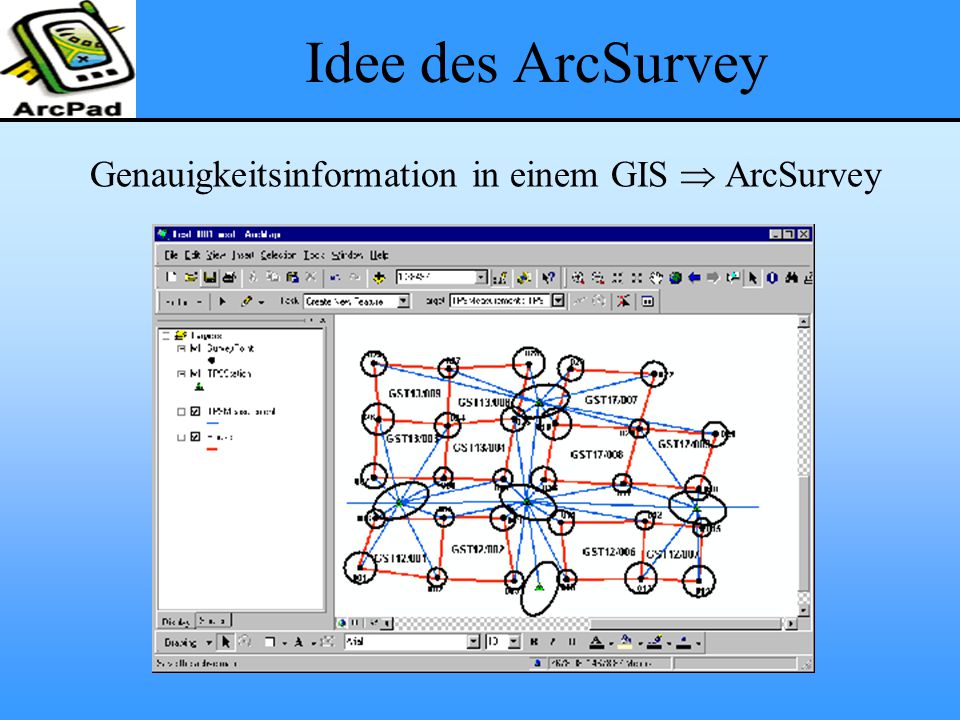960x720 pixels.
Task: Select the Drawing toolbar arrow pointer
Action: (x=226, y=642)
